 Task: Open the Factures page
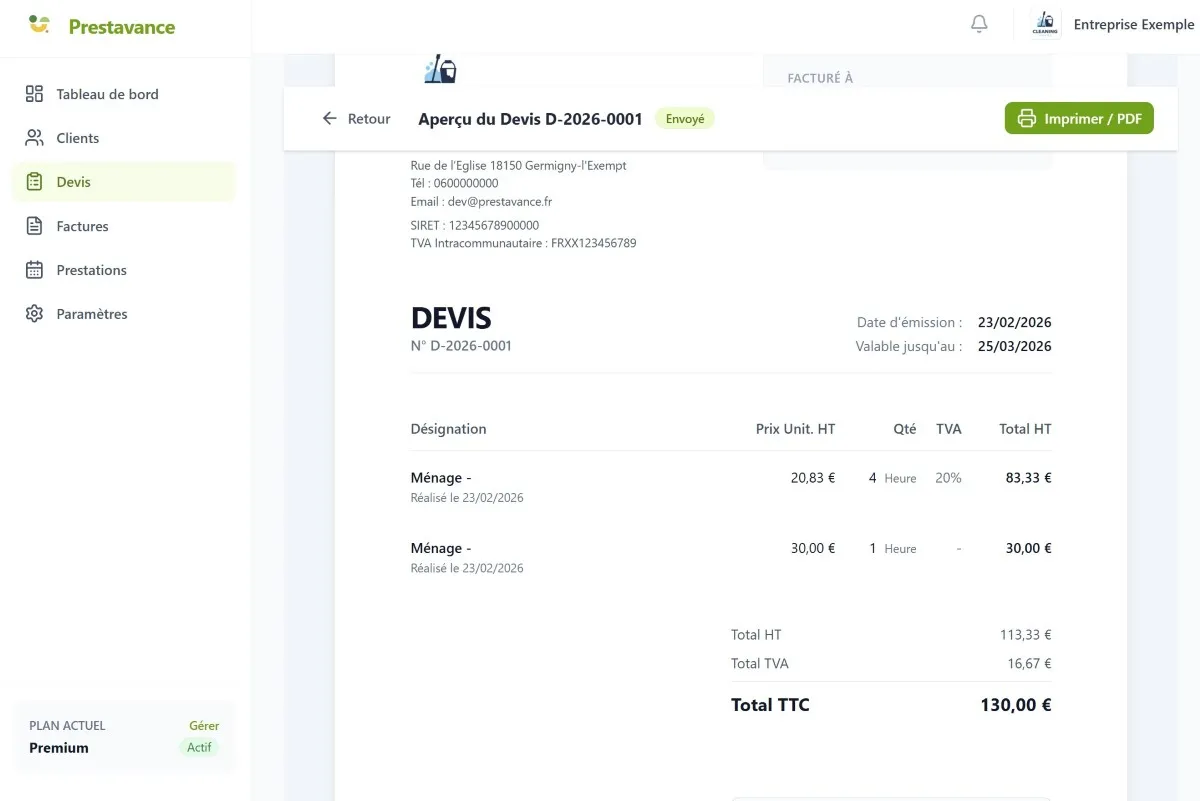click(x=82, y=226)
